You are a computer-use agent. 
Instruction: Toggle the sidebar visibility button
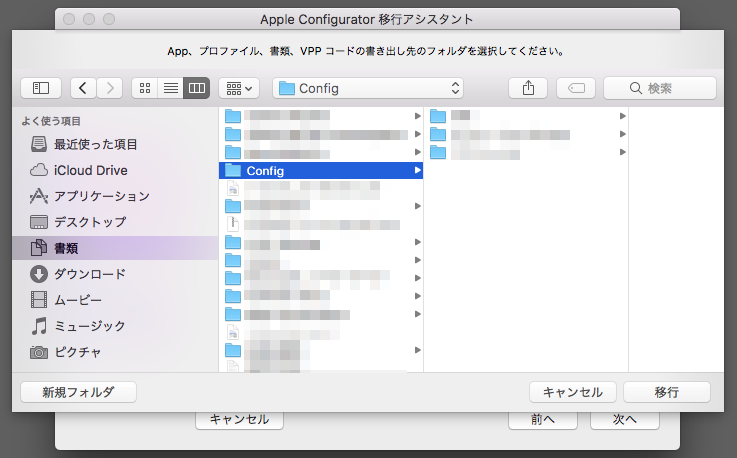41,88
